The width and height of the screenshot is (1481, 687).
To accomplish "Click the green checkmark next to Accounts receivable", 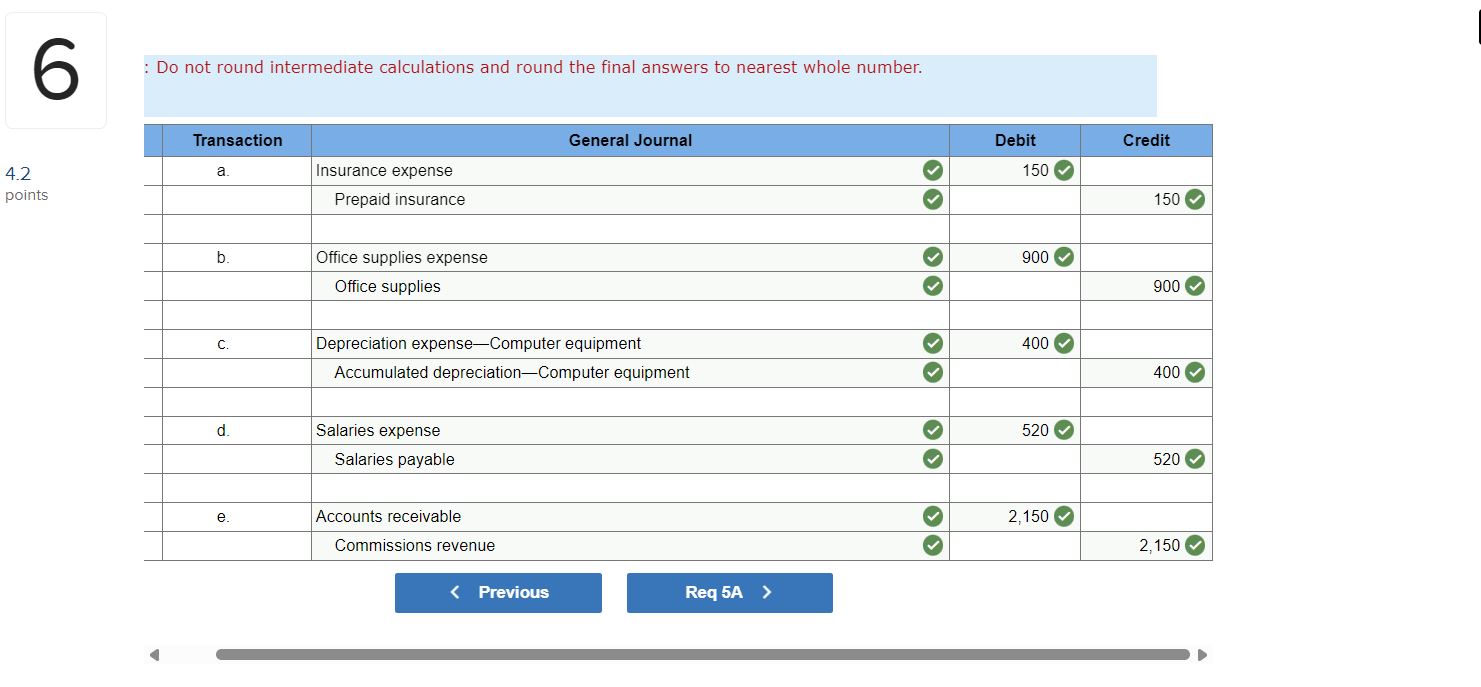I will click(932, 516).
